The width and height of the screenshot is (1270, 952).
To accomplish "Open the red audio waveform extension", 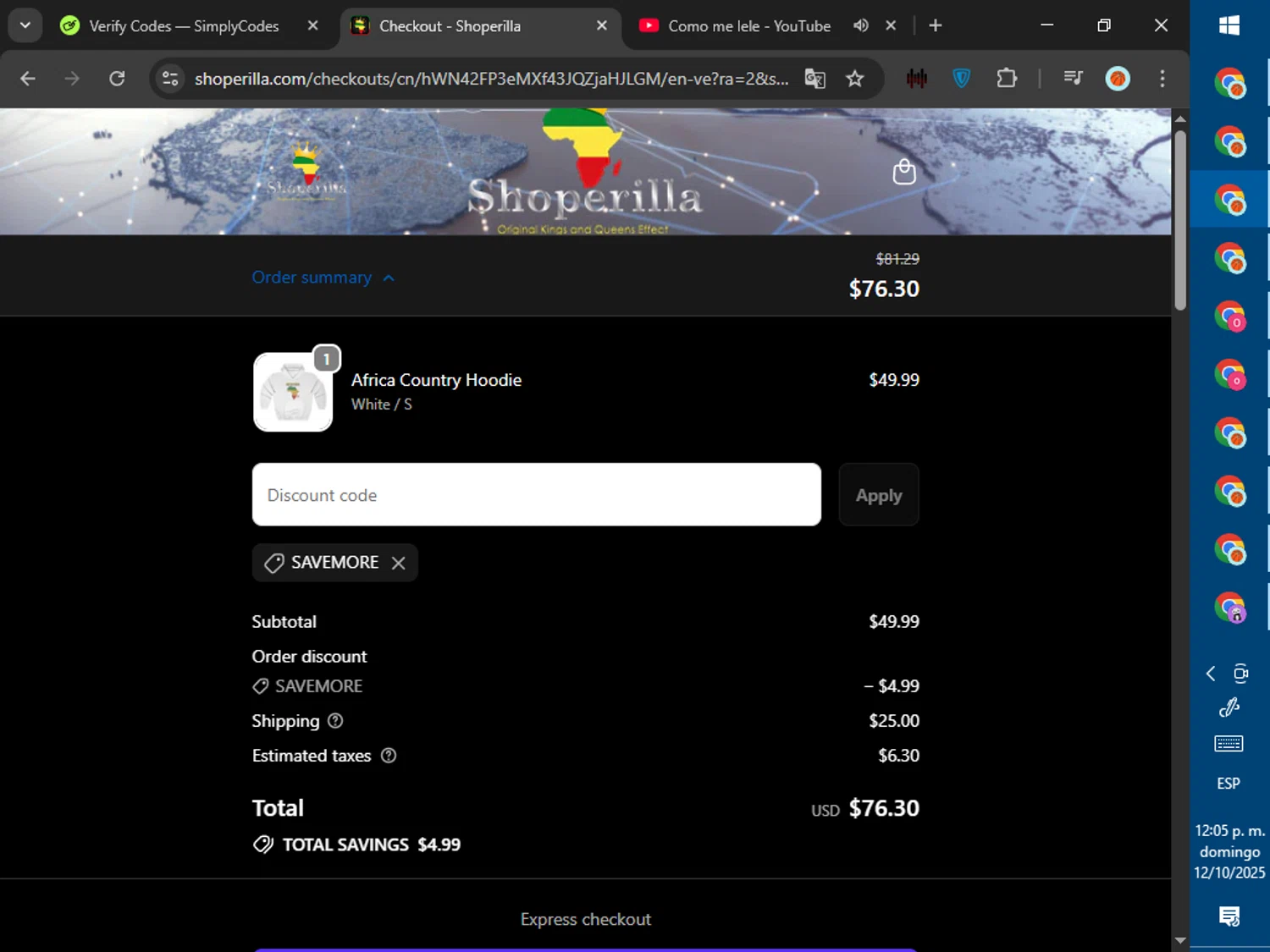I will tap(917, 79).
